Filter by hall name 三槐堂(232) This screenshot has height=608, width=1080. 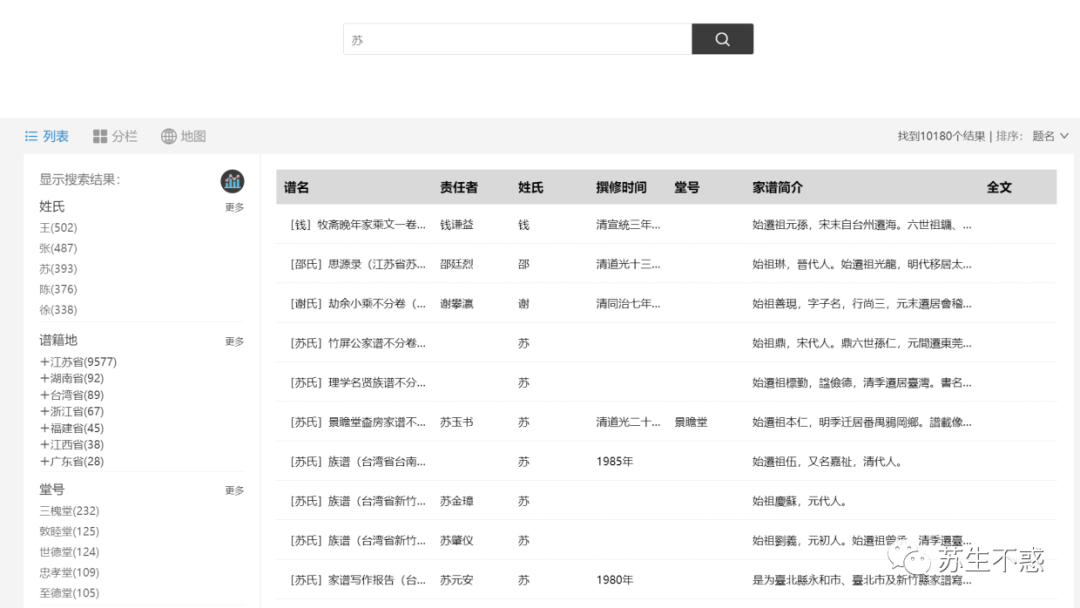tap(69, 511)
